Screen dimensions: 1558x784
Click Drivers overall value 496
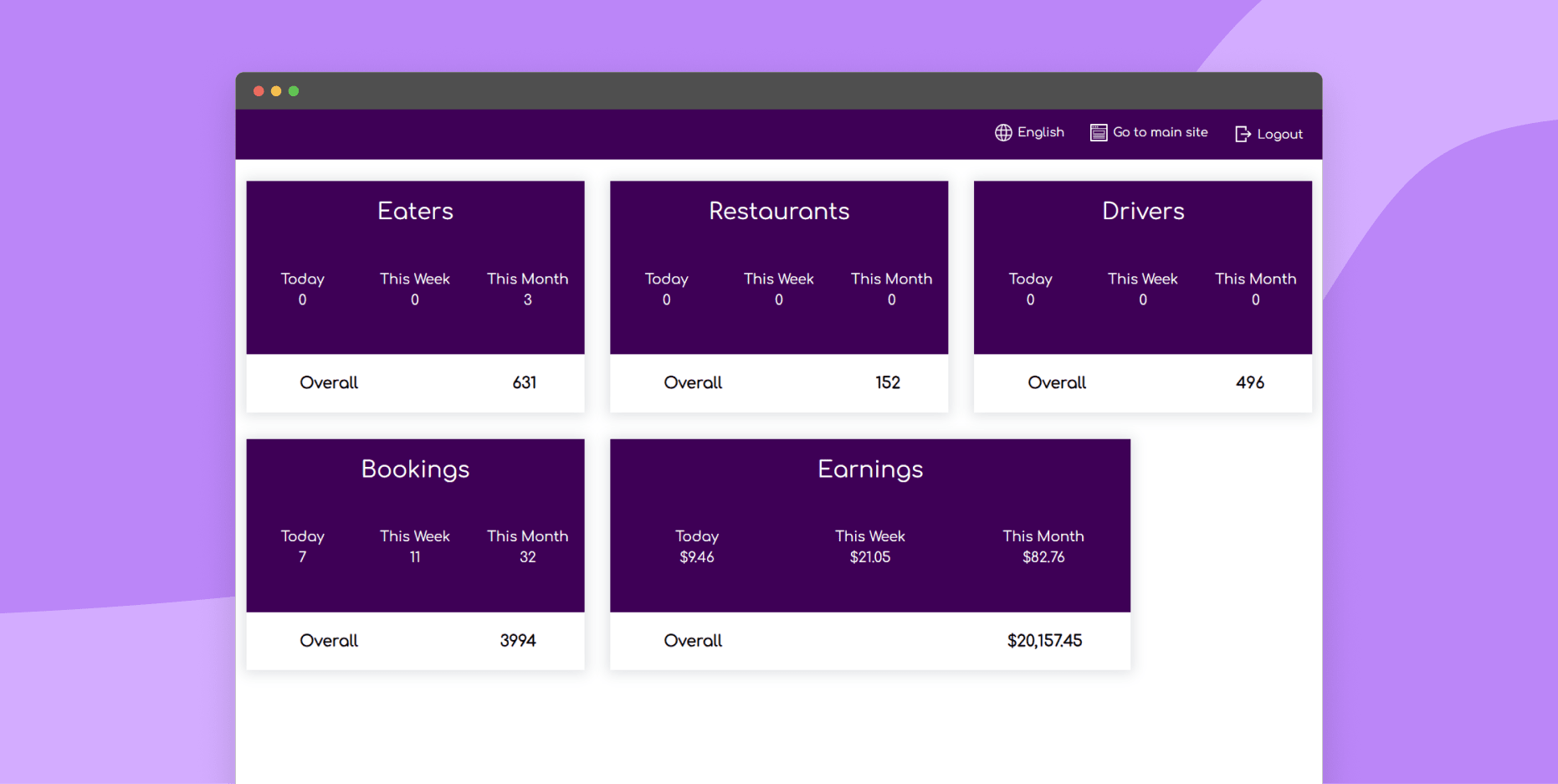(1250, 382)
